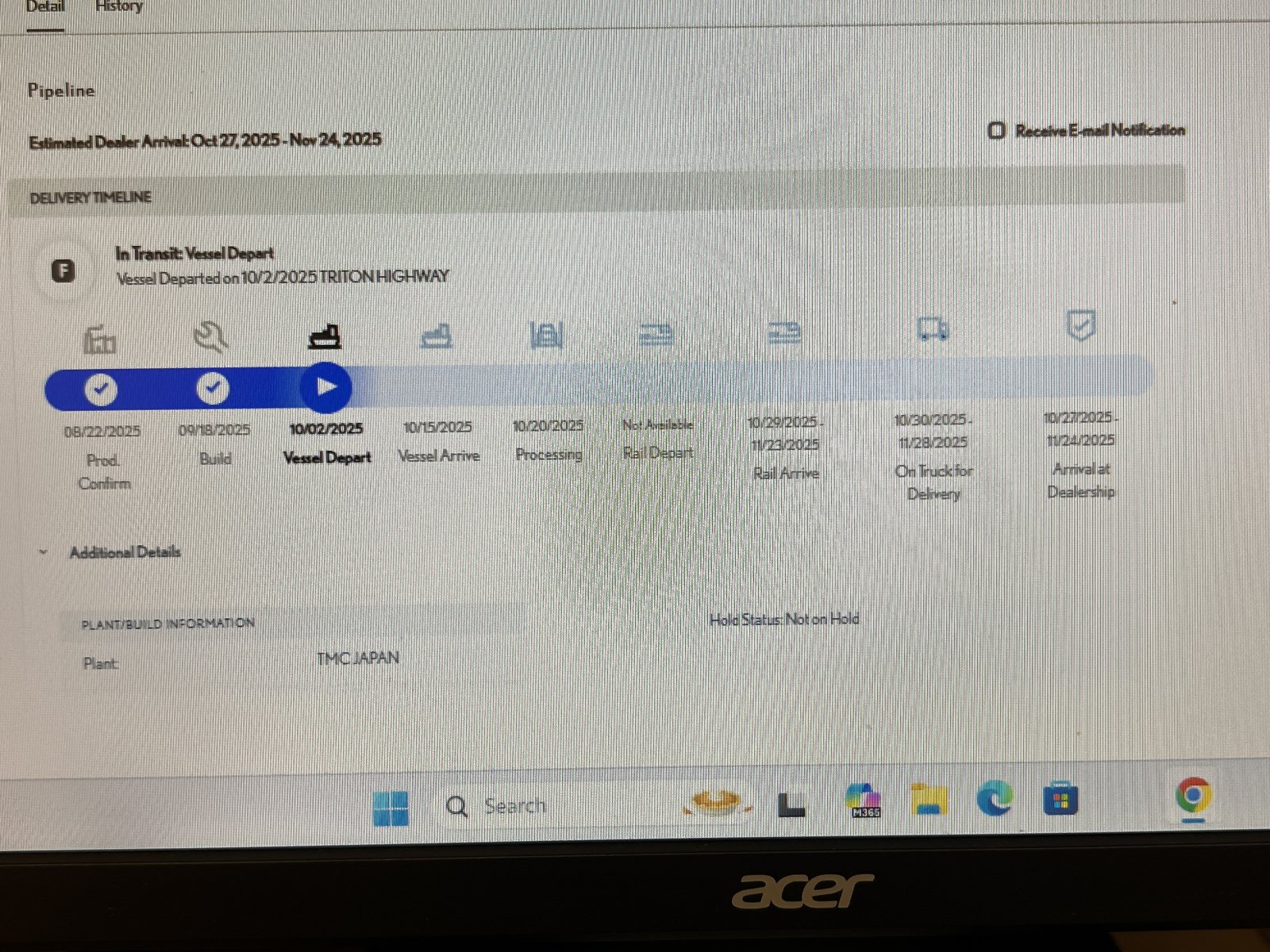1270x952 pixels.
Task: Click the Prod. Confirm factory icon
Action: [100, 340]
